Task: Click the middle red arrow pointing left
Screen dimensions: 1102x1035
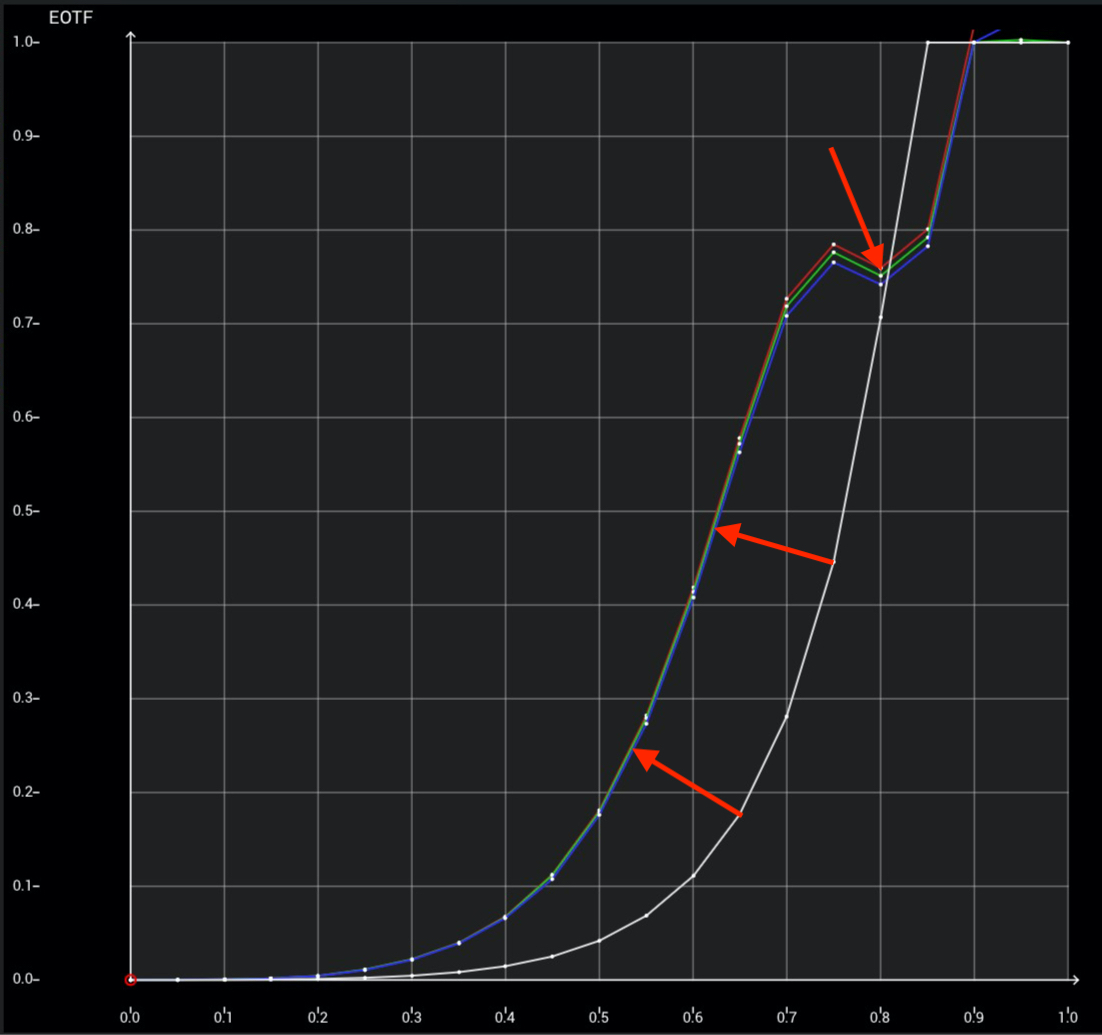Action: point(775,546)
